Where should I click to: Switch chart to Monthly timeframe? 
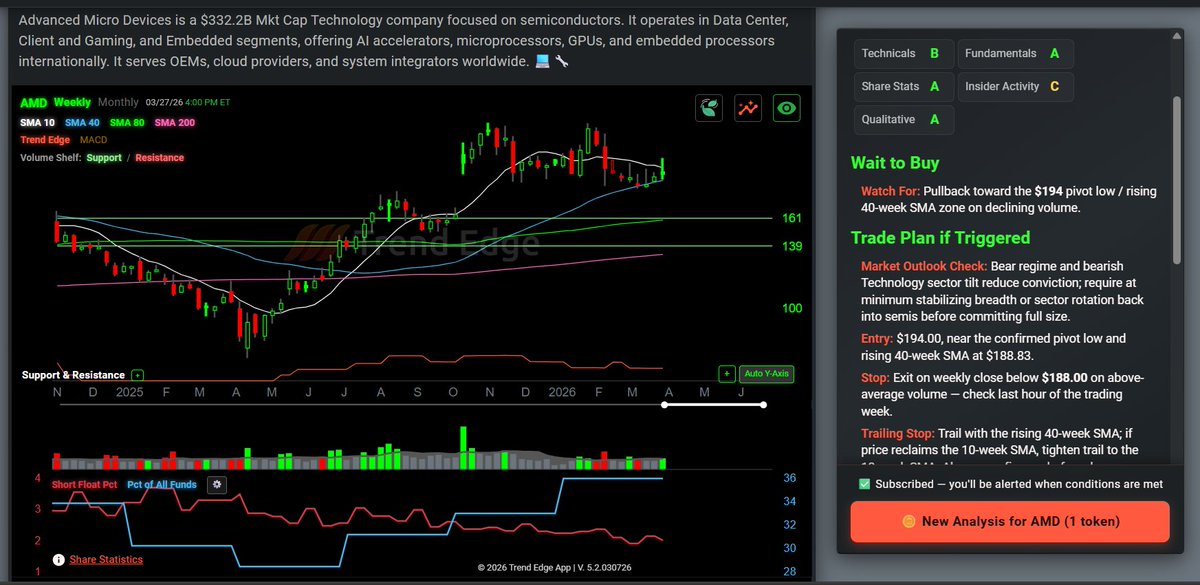coord(119,102)
